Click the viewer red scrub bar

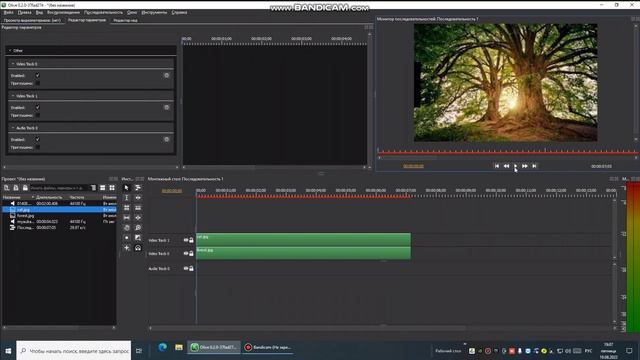[507, 153]
